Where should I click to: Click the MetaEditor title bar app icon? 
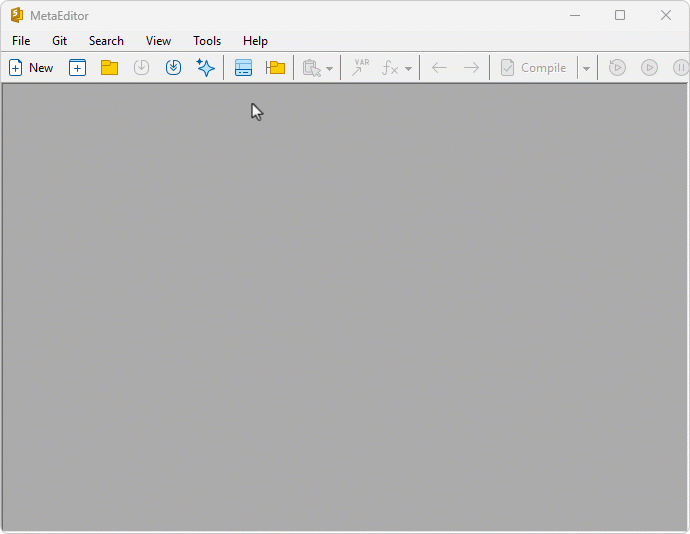click(x=17, y=15)
